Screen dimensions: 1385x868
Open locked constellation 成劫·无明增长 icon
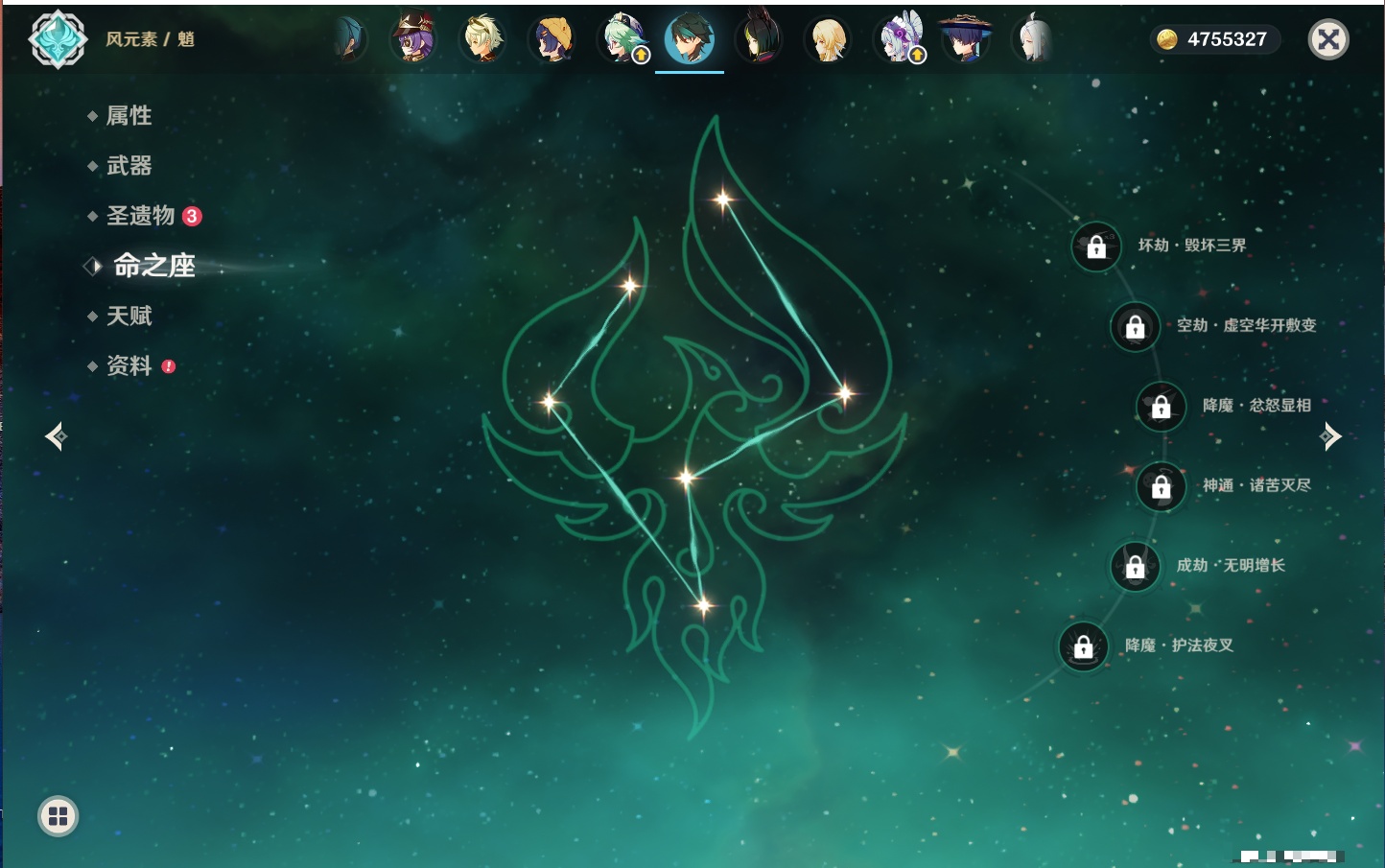click(1136, 567)
